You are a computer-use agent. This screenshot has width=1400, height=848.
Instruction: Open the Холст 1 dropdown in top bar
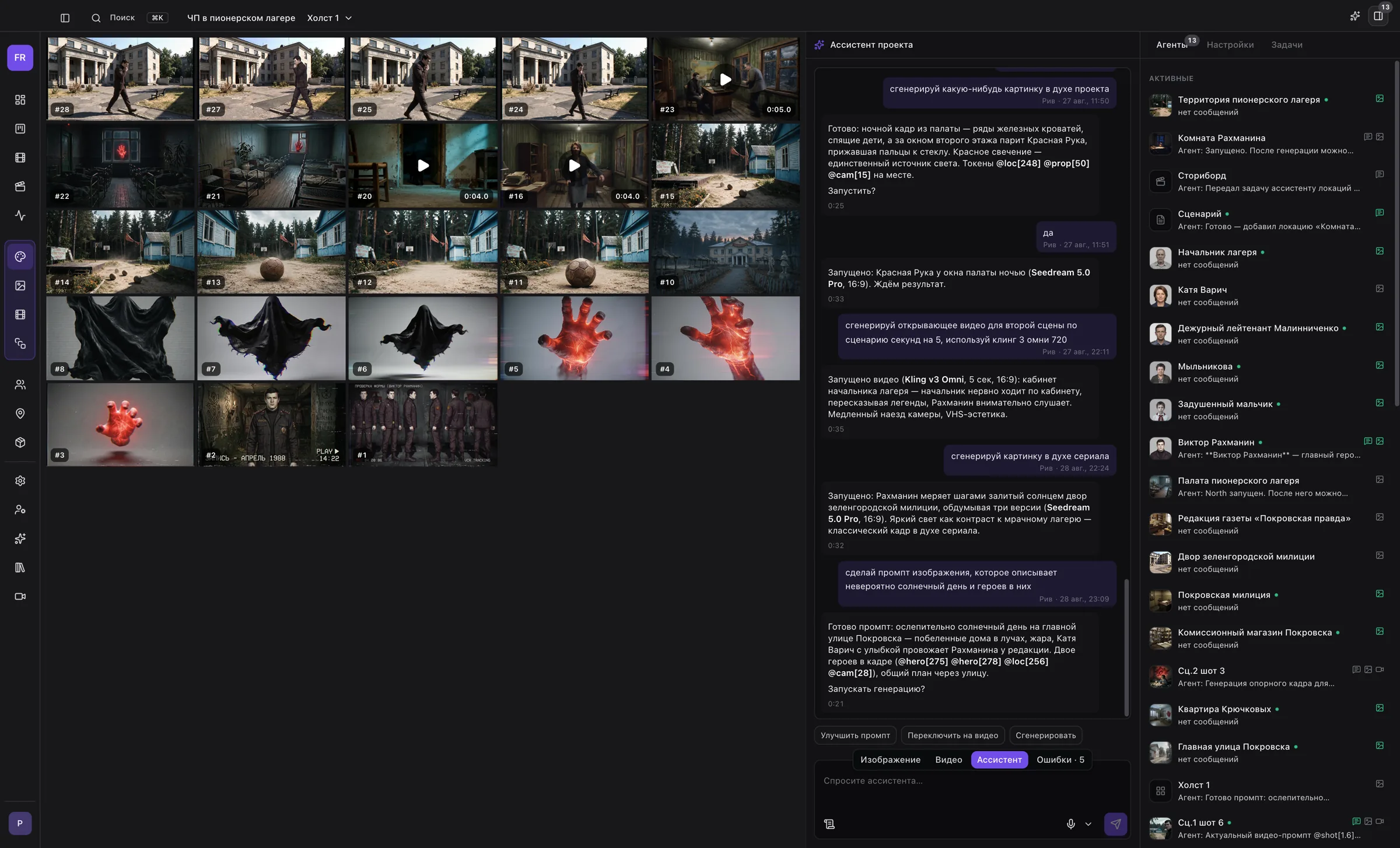(330, 18)
